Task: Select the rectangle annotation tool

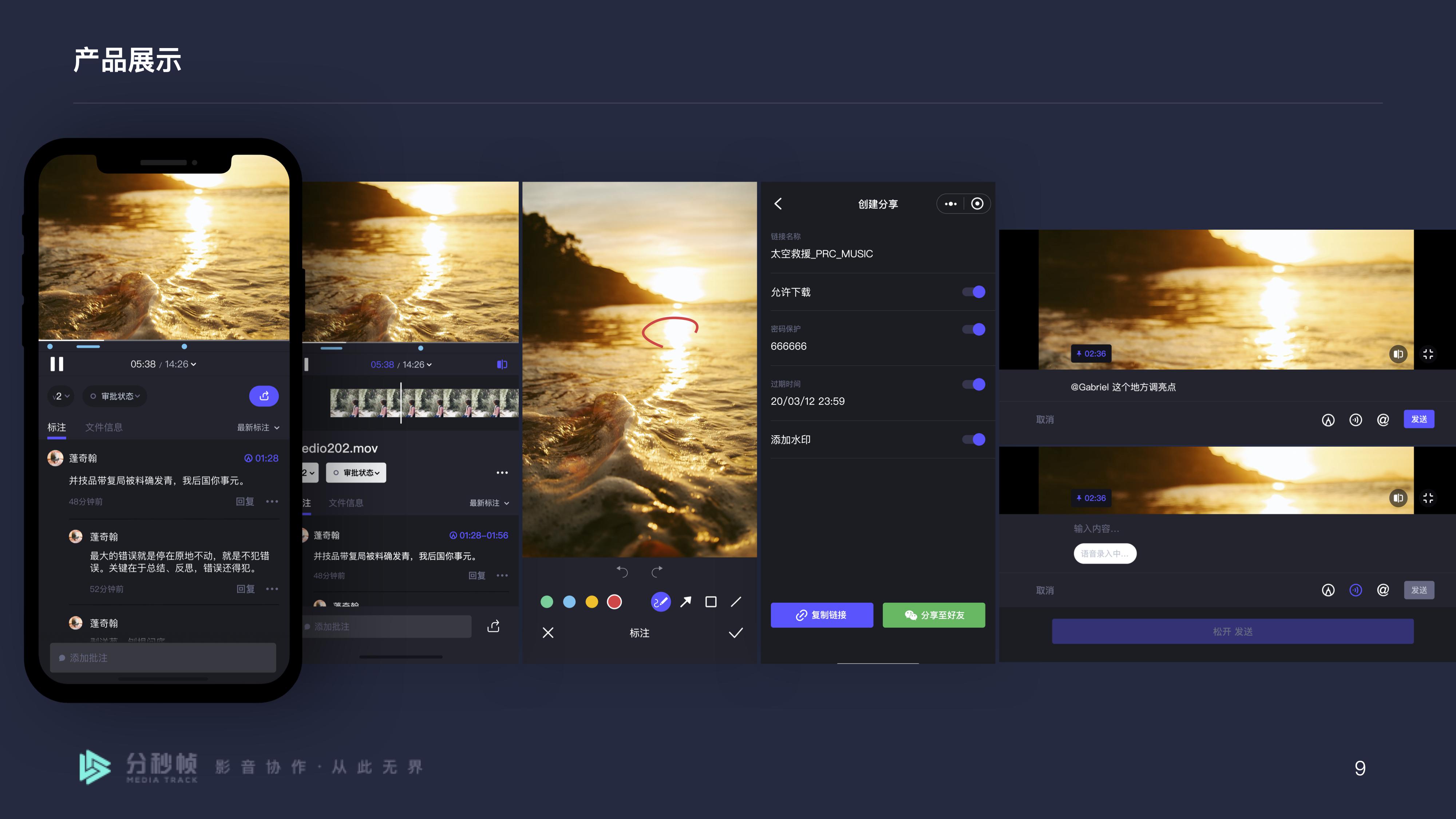Action: [711, 602]
